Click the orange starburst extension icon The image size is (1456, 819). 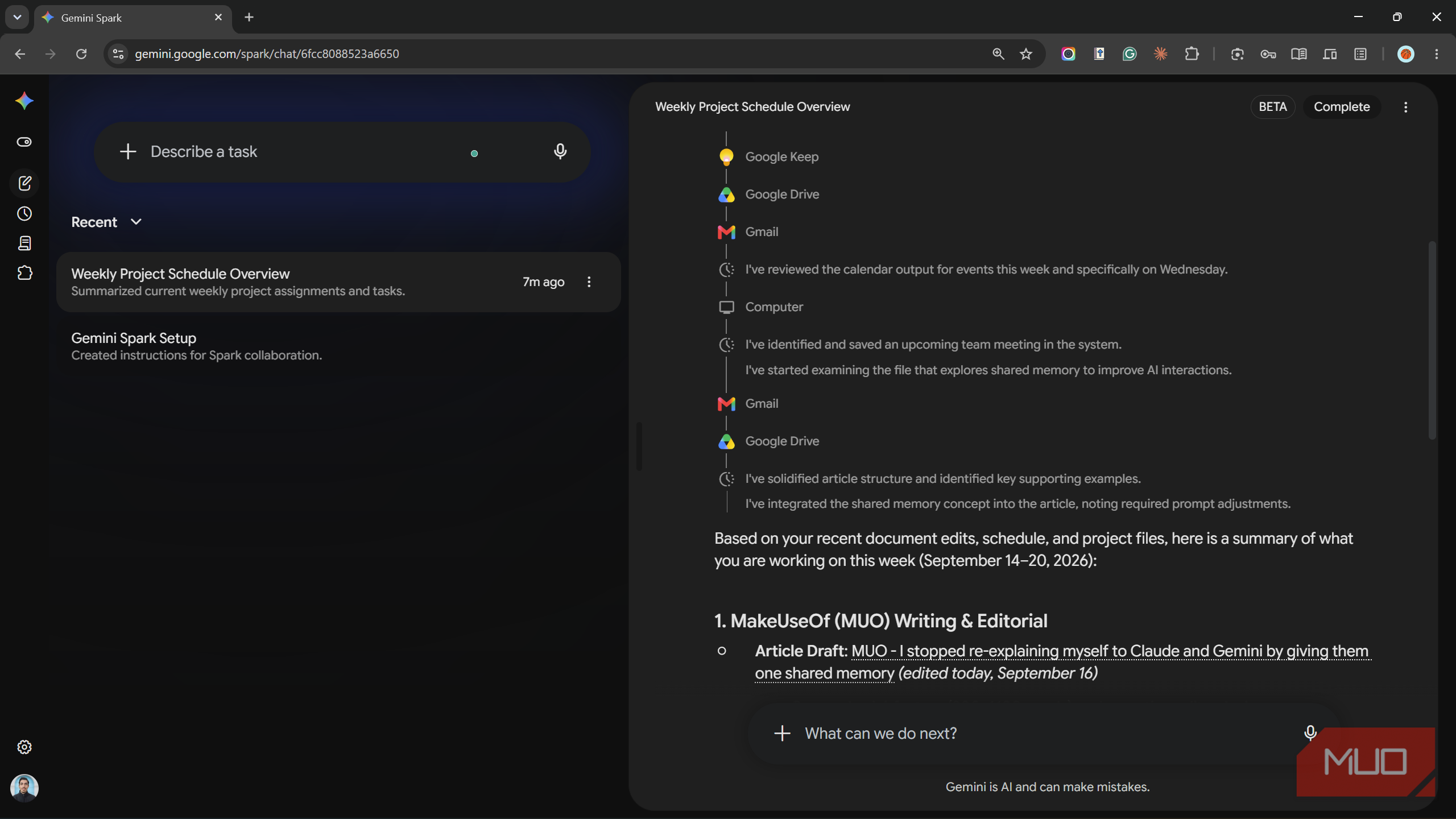[1161, 53]
